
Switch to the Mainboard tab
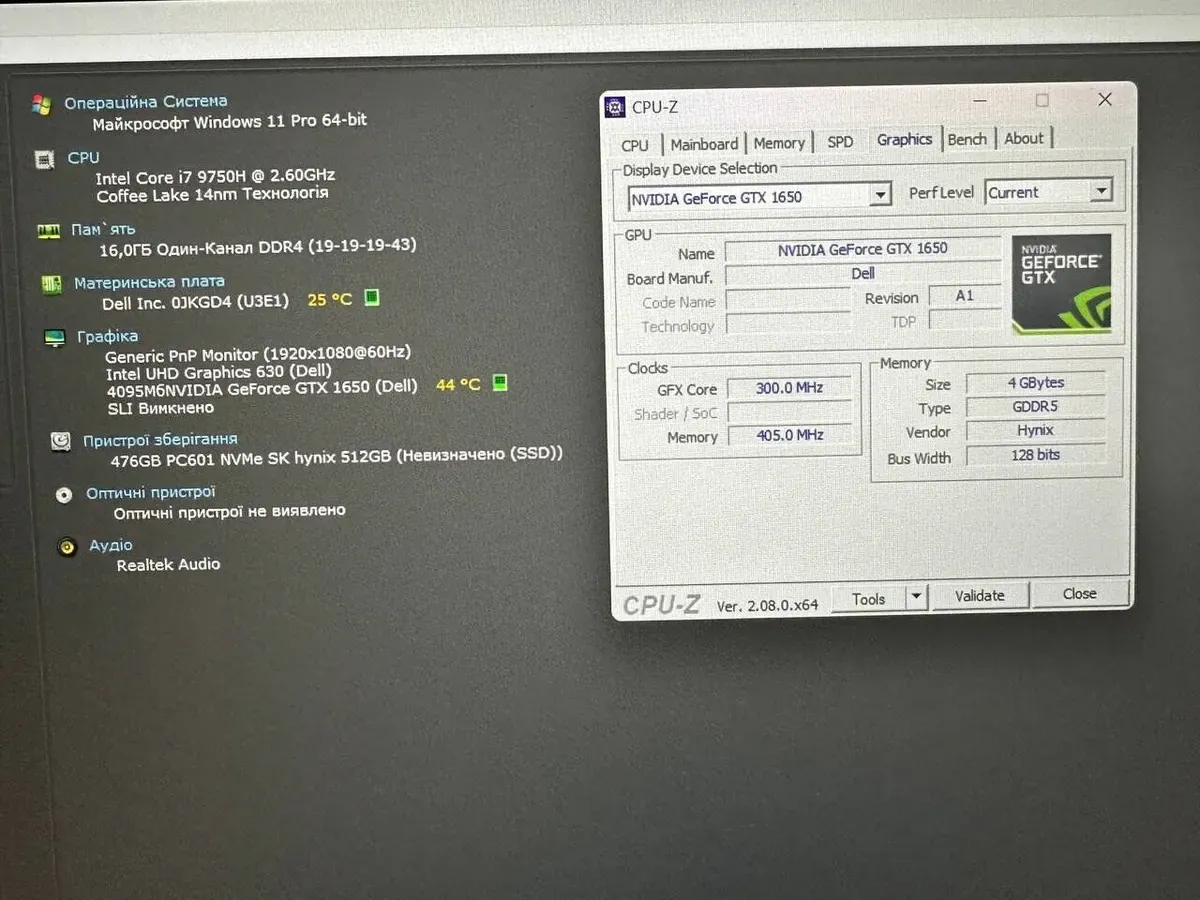[704, 144]
